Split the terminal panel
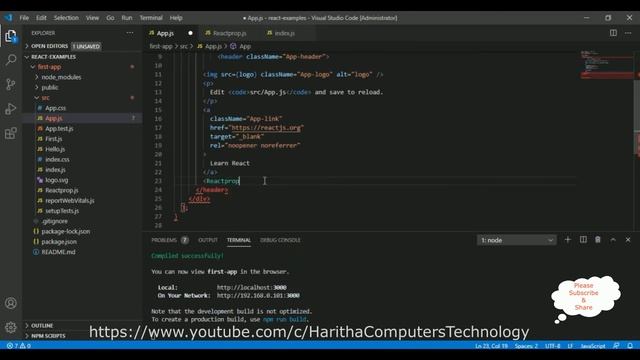Screen dimensions: 640x360 pos(583,240)
